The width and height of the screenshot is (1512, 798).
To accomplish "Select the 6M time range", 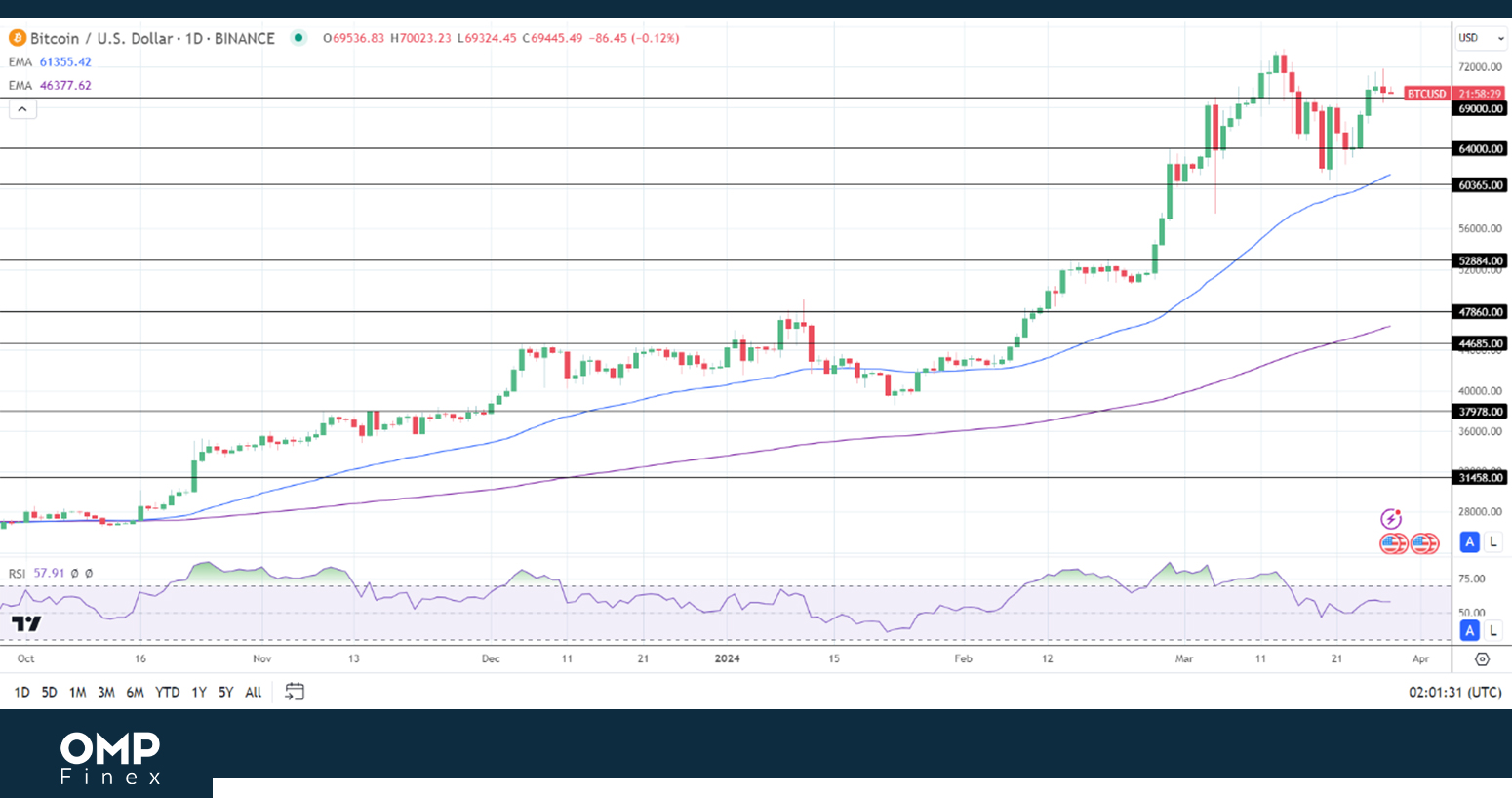I will pyautogui.click(x=135, y=692).
